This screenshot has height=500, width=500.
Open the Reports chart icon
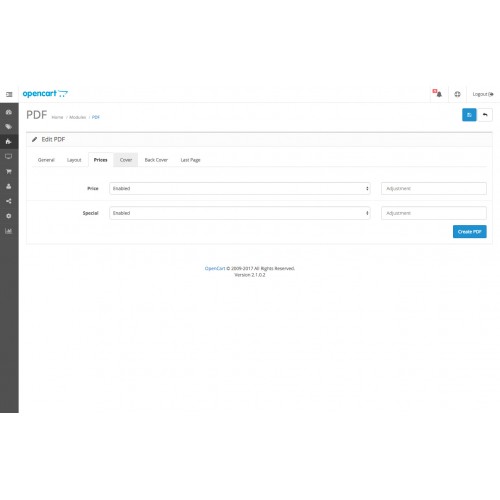(9, 231)
